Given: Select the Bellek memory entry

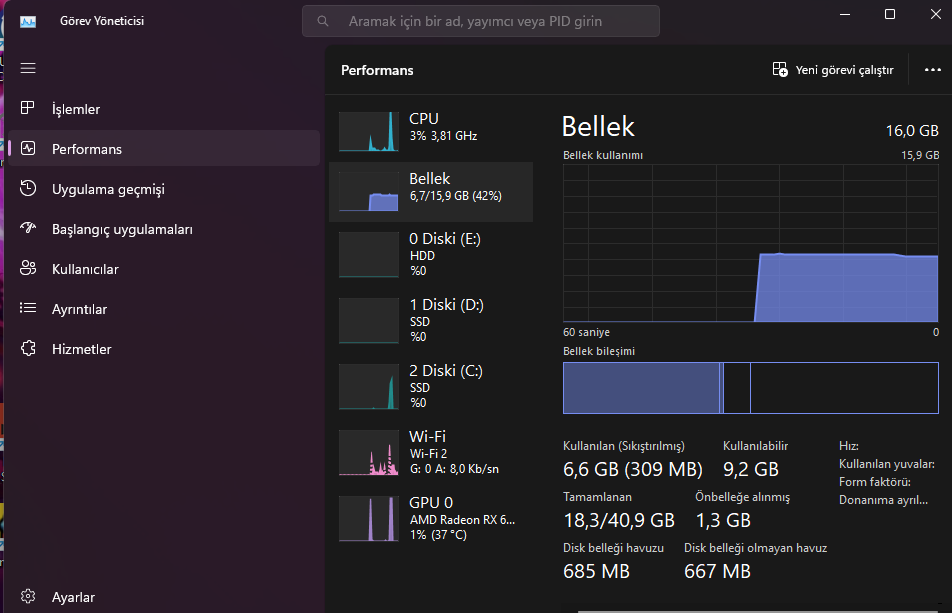Looking at the screenshot, I should 431,192.
